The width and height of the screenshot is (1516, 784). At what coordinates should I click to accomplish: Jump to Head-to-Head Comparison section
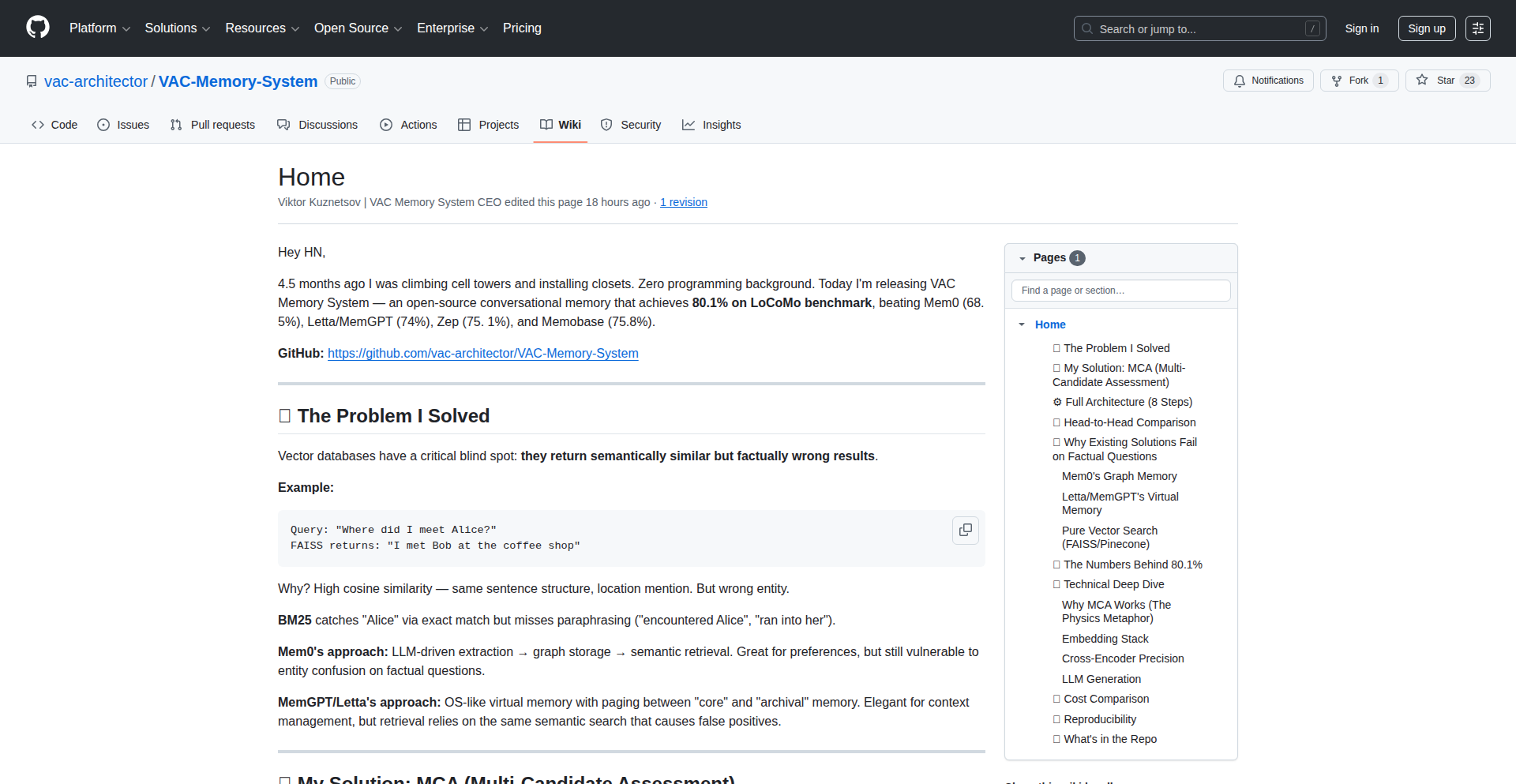pyautogui.click(x=1124, y=422)
